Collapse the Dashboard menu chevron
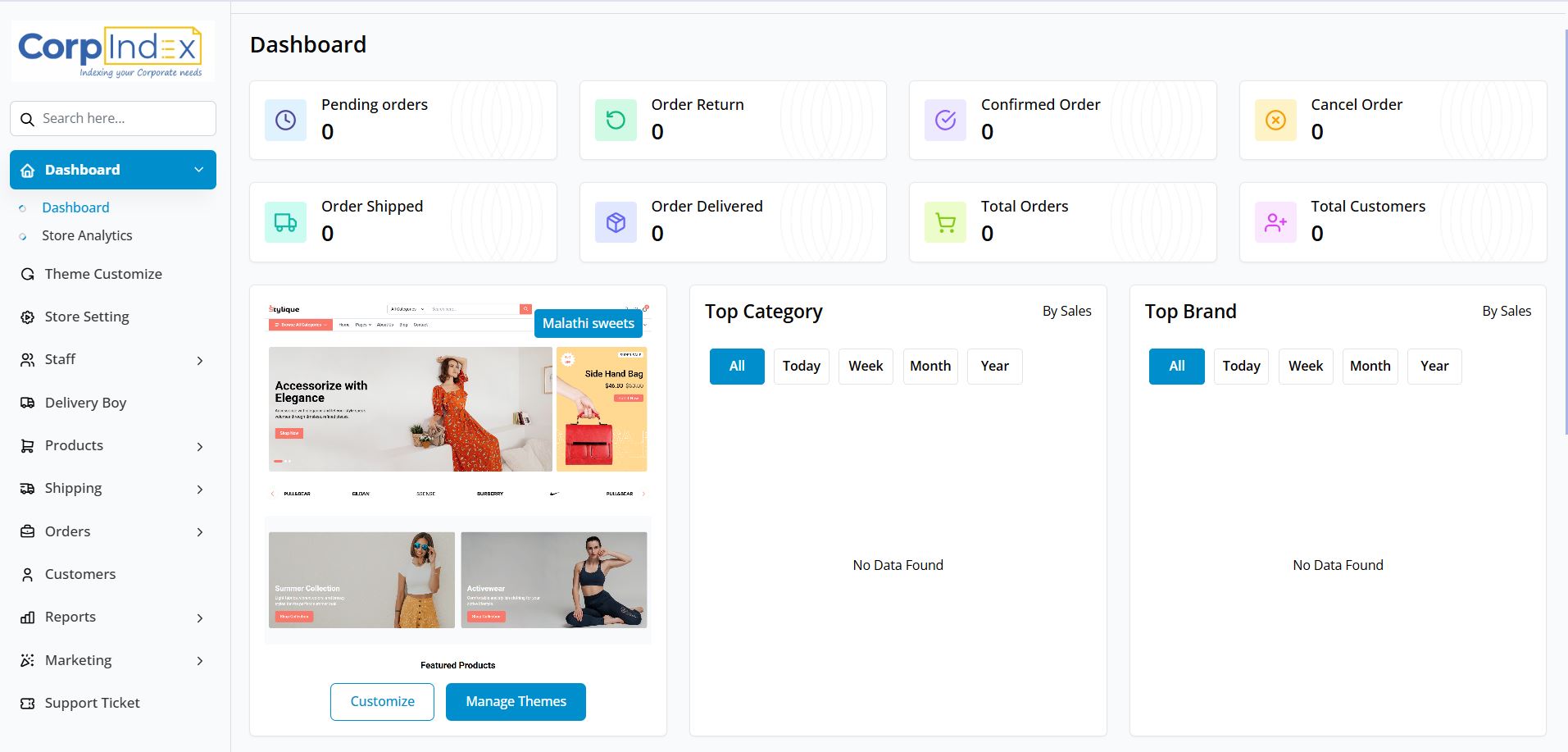 (x=198, y=170)
